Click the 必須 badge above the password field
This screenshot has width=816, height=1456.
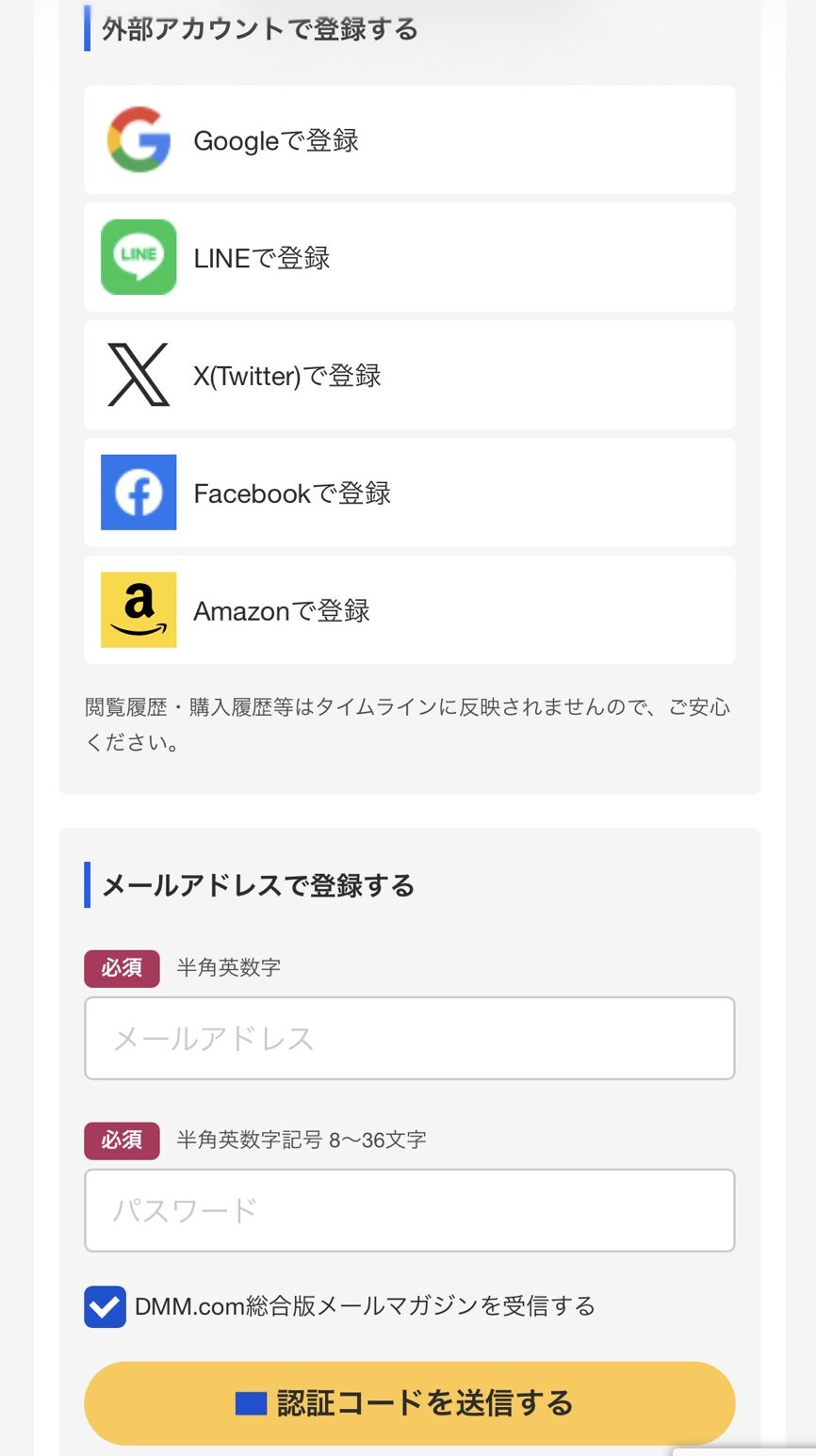[122, 1141]
